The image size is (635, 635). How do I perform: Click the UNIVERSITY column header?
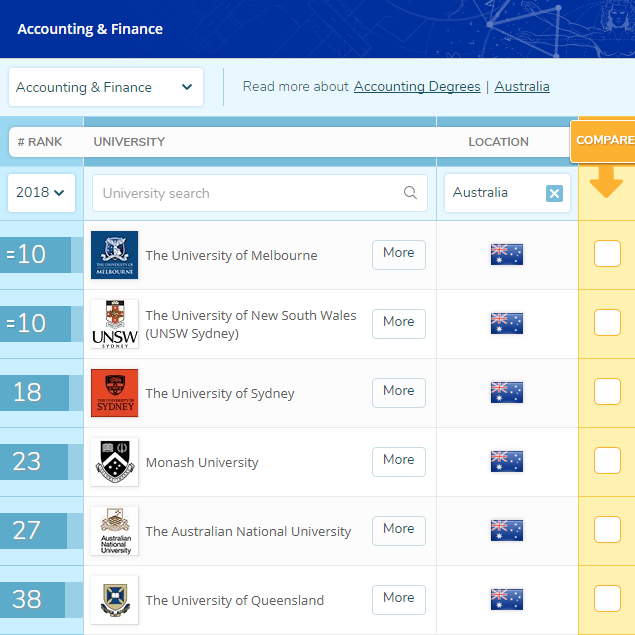129,142
